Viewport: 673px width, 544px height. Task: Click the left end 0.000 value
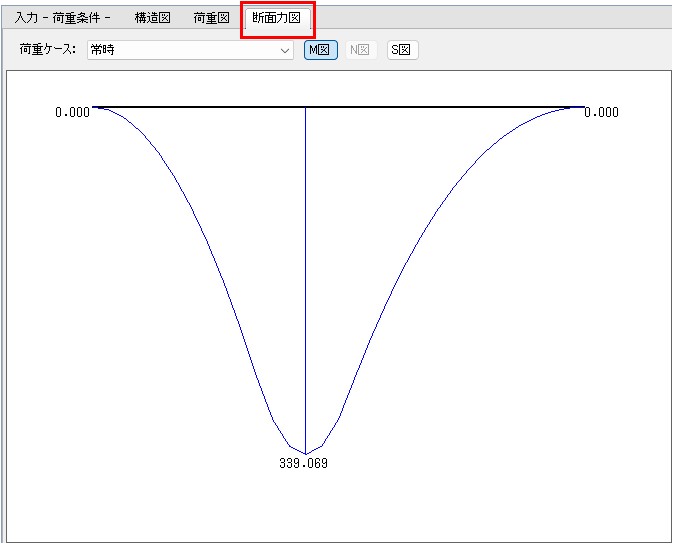pyautogui.click(x=73, y=112)
